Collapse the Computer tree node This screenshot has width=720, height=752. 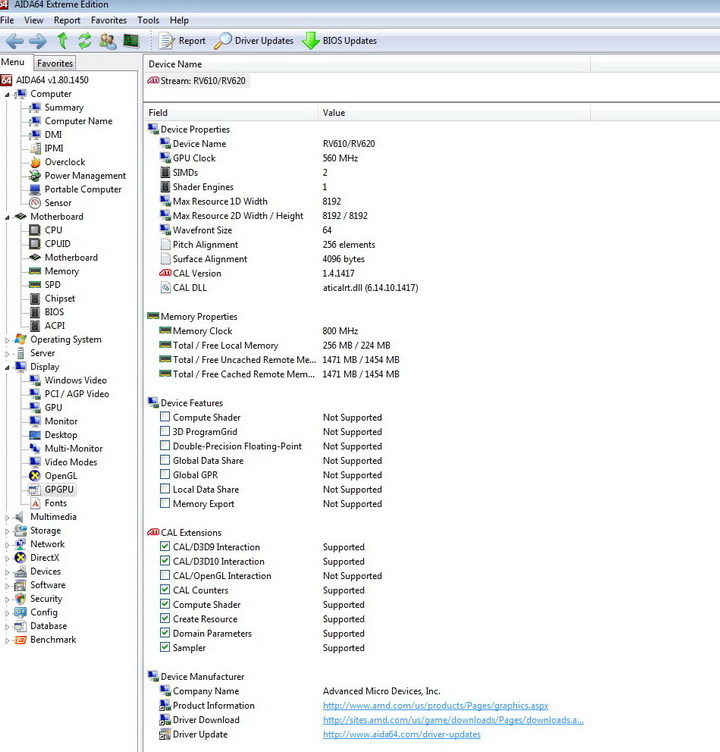click(7, 94)
